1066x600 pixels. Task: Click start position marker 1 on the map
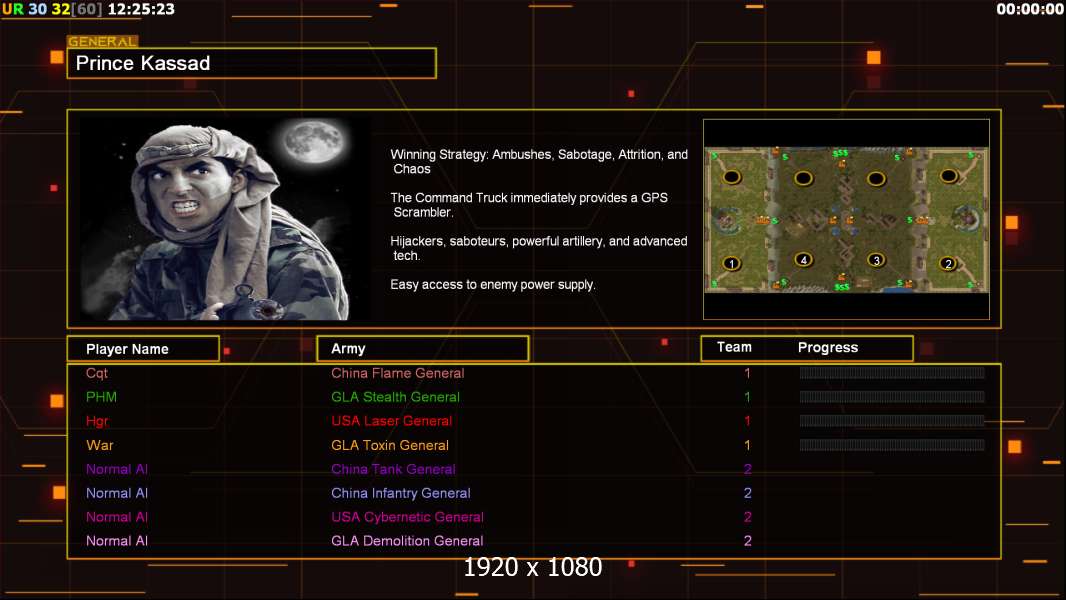point(732,263)
